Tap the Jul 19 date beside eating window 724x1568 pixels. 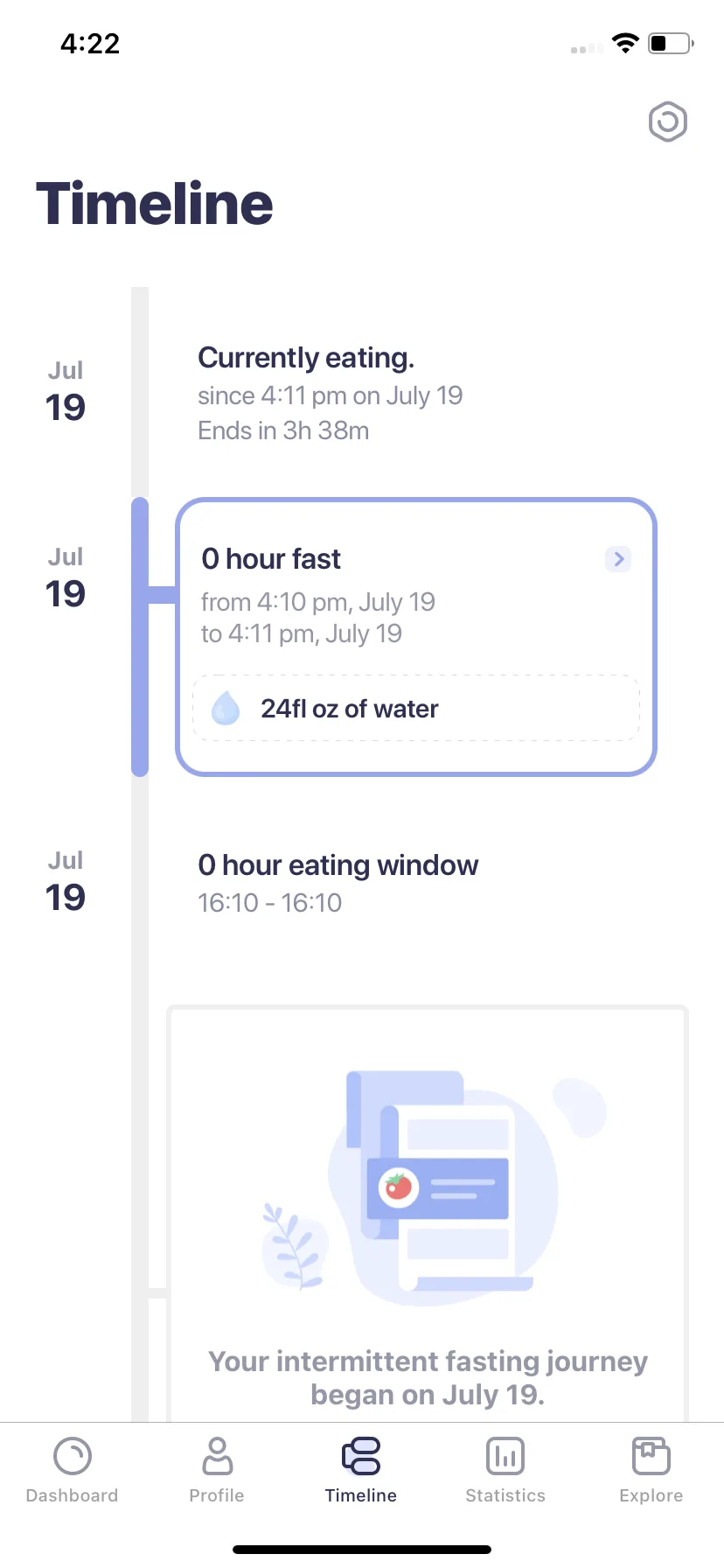click(x=66, y=882)
